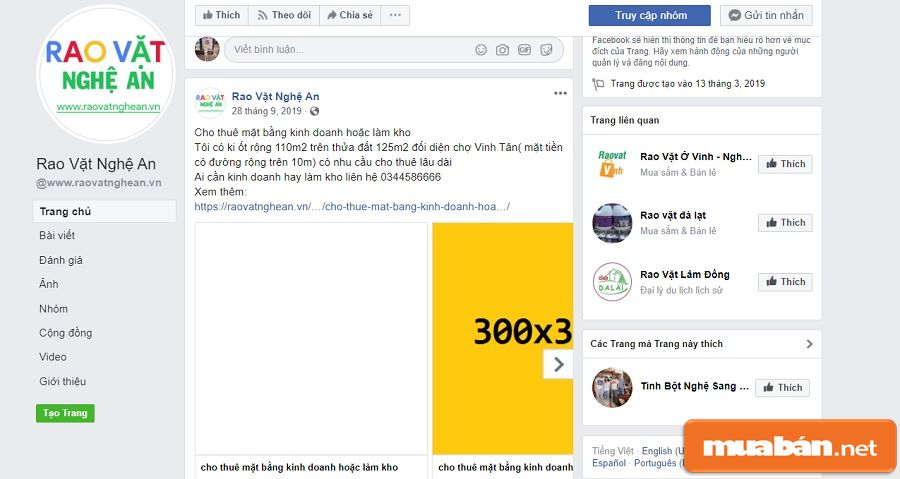Open the raovatnghean.vn link in post
The width and height of the screenshot is (900, 479).
coord(352,207)
